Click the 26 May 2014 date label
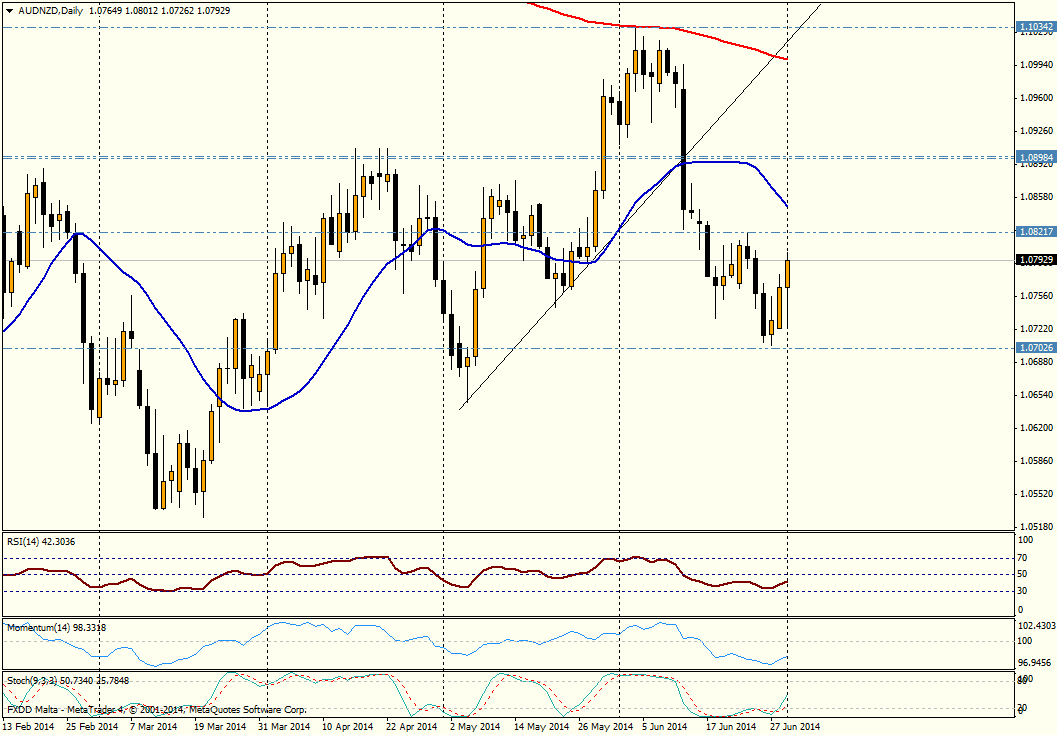The height and width of the screenshot is (735, 1057). [x=606, y=727]
